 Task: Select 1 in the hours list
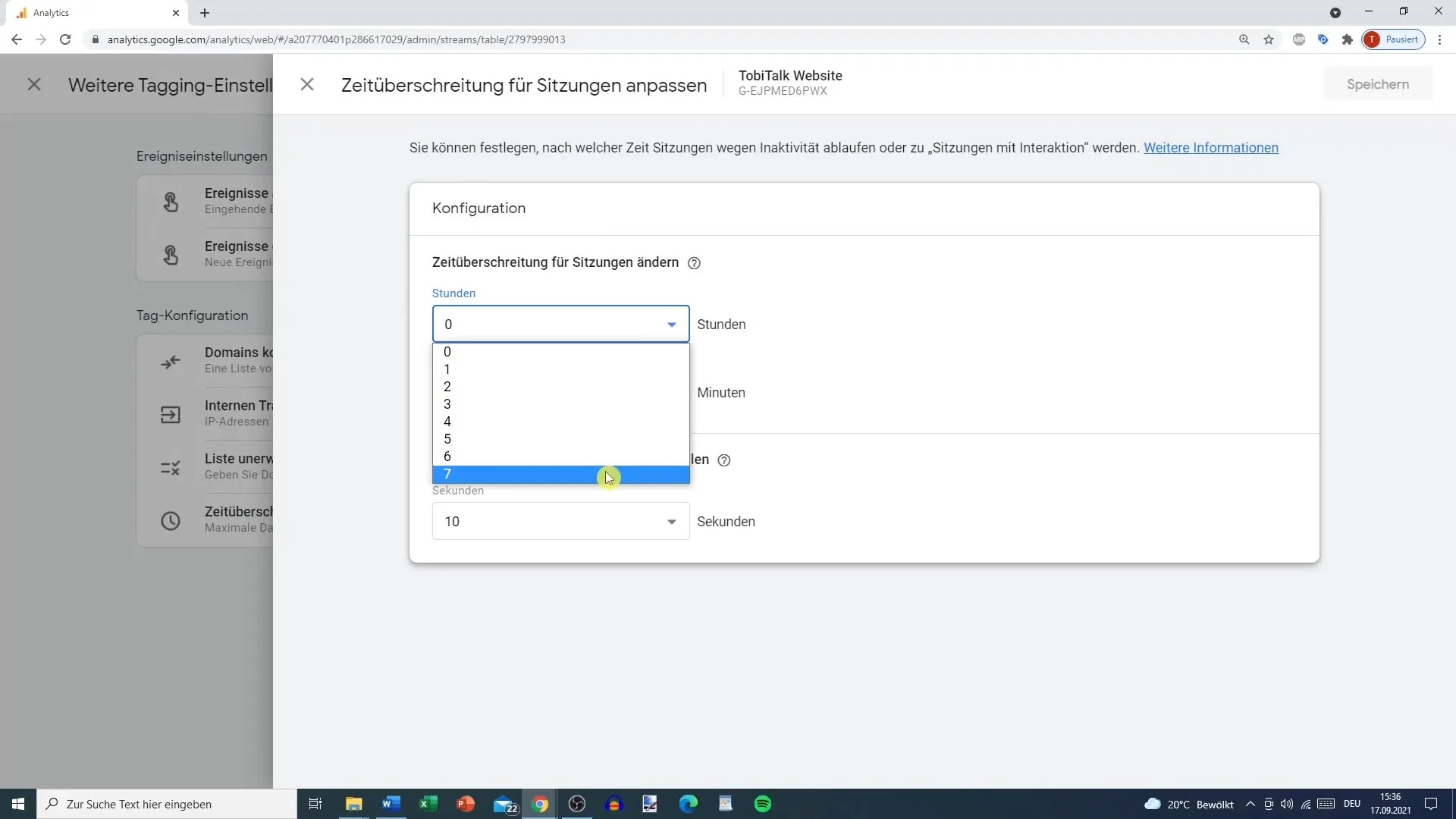click(x=560, y=369)
